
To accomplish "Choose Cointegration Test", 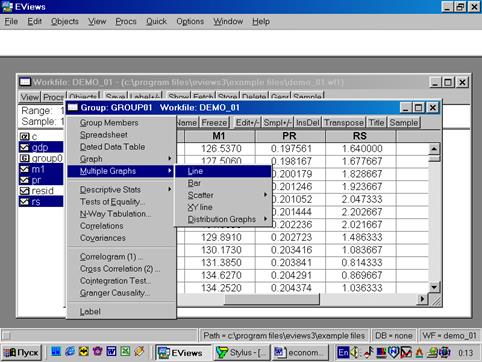I will point(121,281).
